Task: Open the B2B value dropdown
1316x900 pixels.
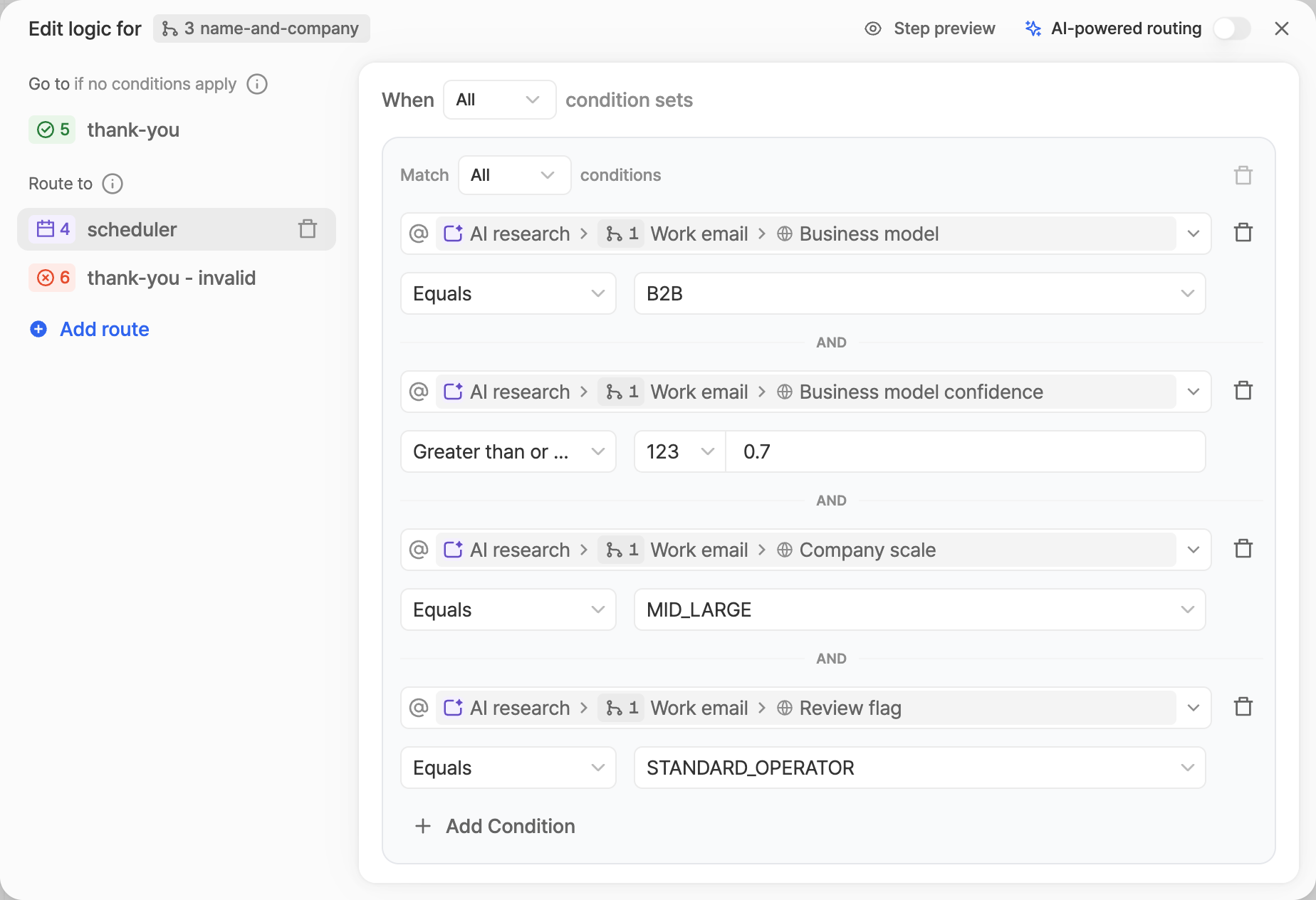Action: click(919, 293)
